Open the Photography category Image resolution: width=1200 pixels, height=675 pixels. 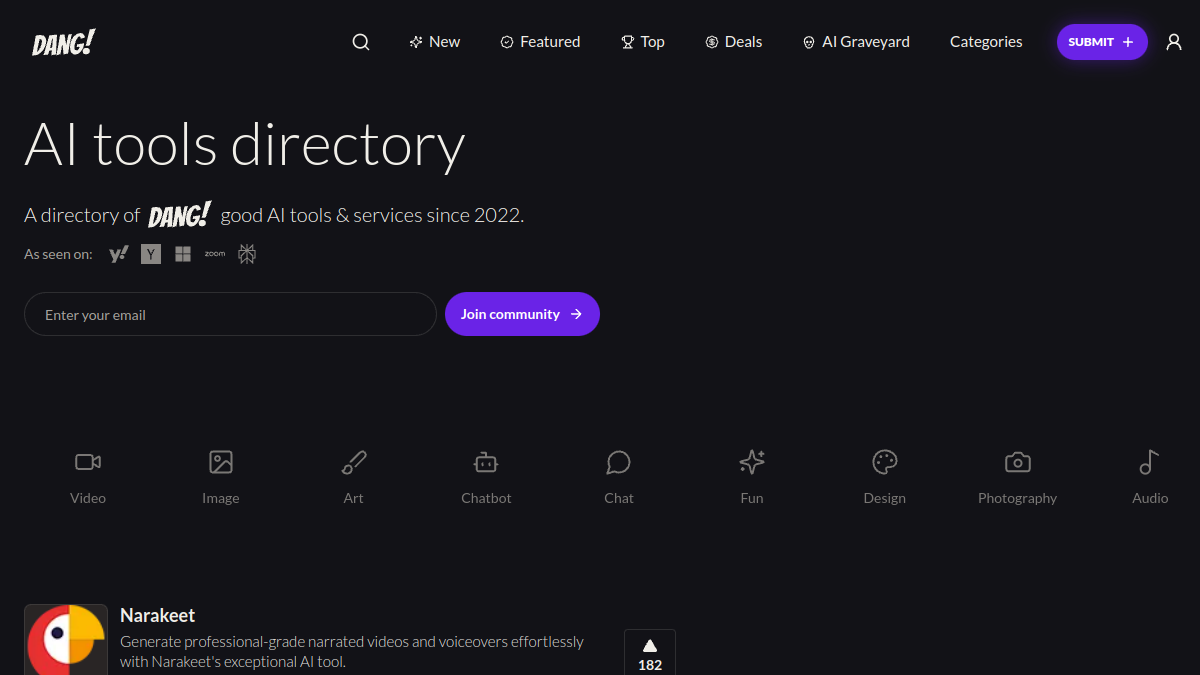1017,477
